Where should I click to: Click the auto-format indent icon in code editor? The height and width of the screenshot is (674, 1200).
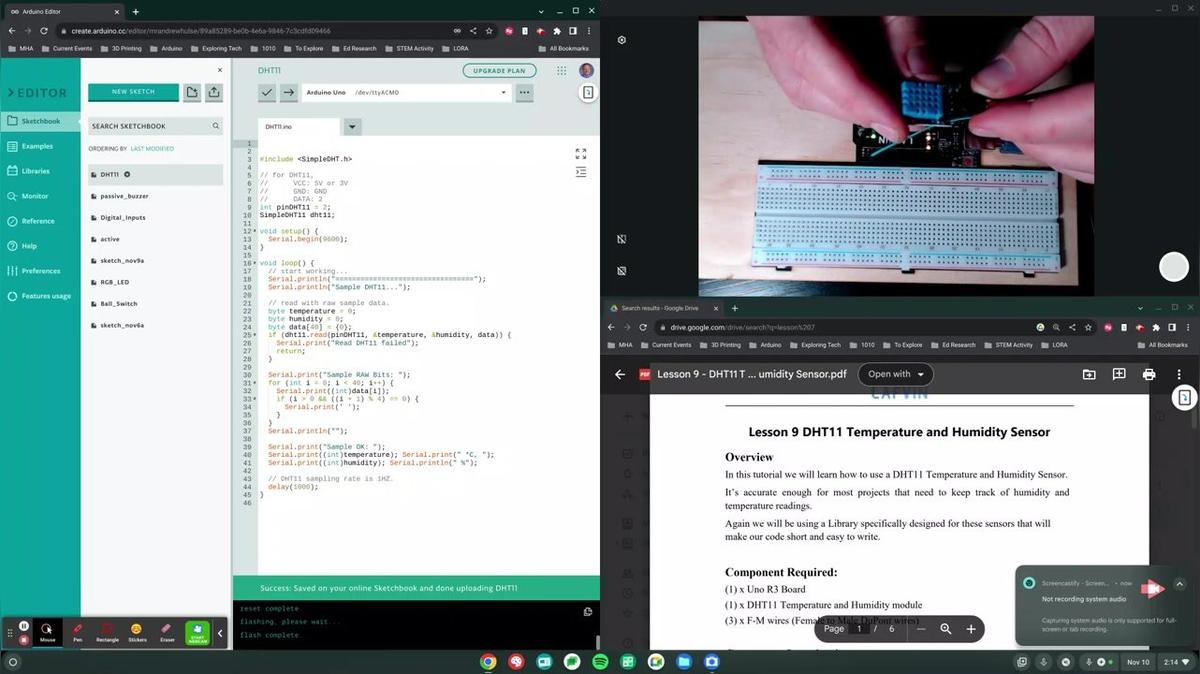pos(581,172)
